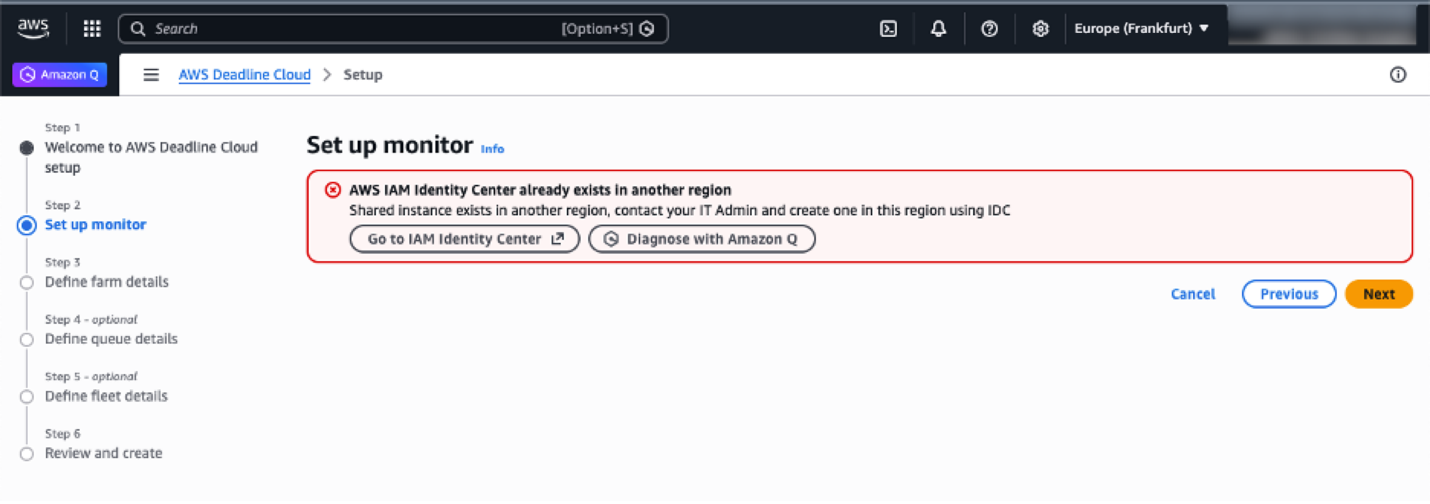This screenshot has width=1430, height=504.
Task: Open the settings gear icon
Action: 1040,29
